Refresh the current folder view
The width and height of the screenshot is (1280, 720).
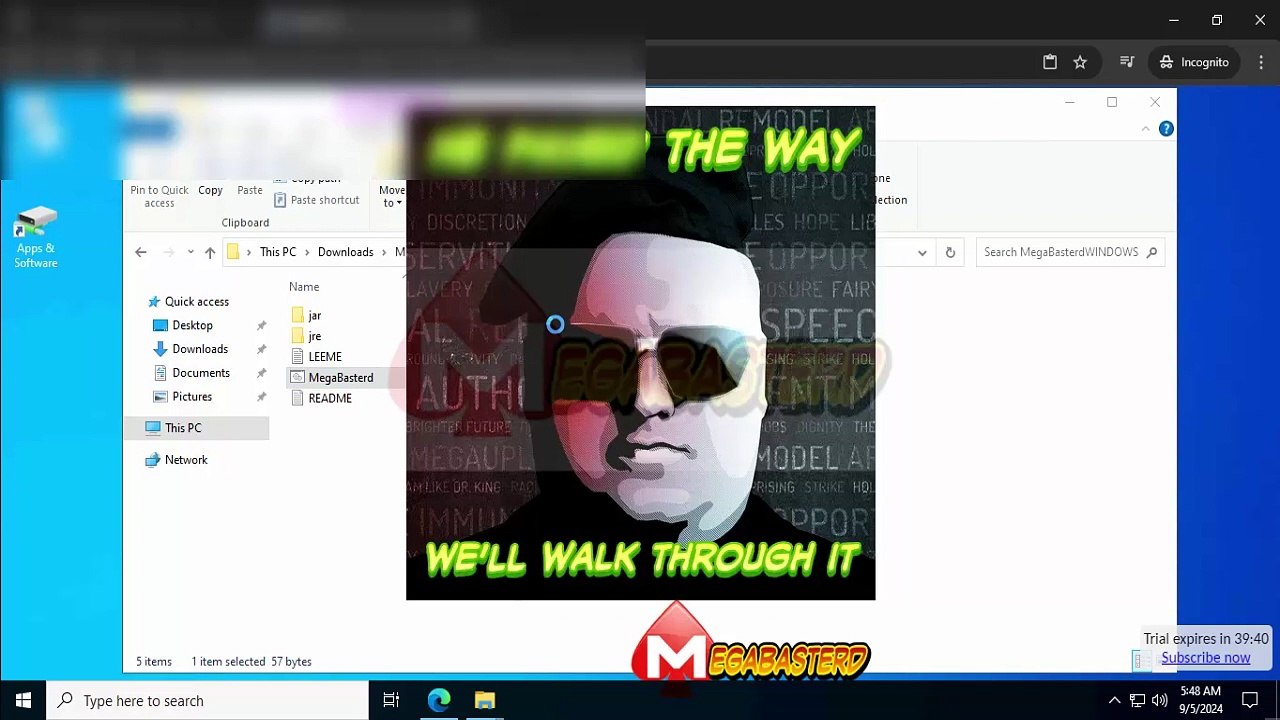click(950, 252)
